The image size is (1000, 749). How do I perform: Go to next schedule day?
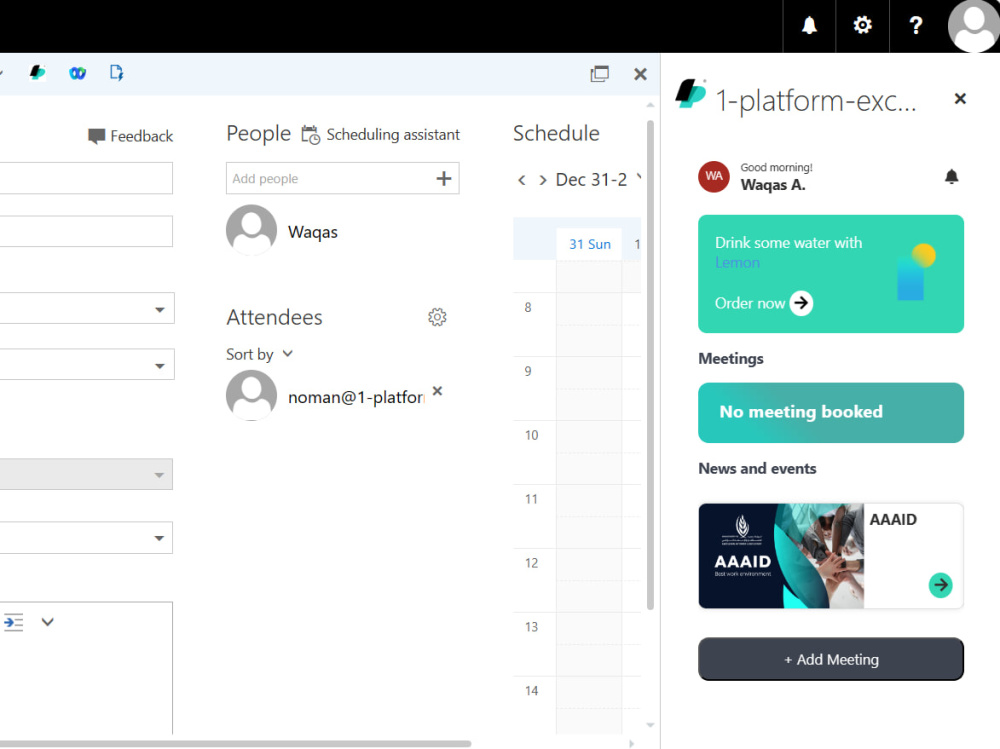[x=543, y=181]
